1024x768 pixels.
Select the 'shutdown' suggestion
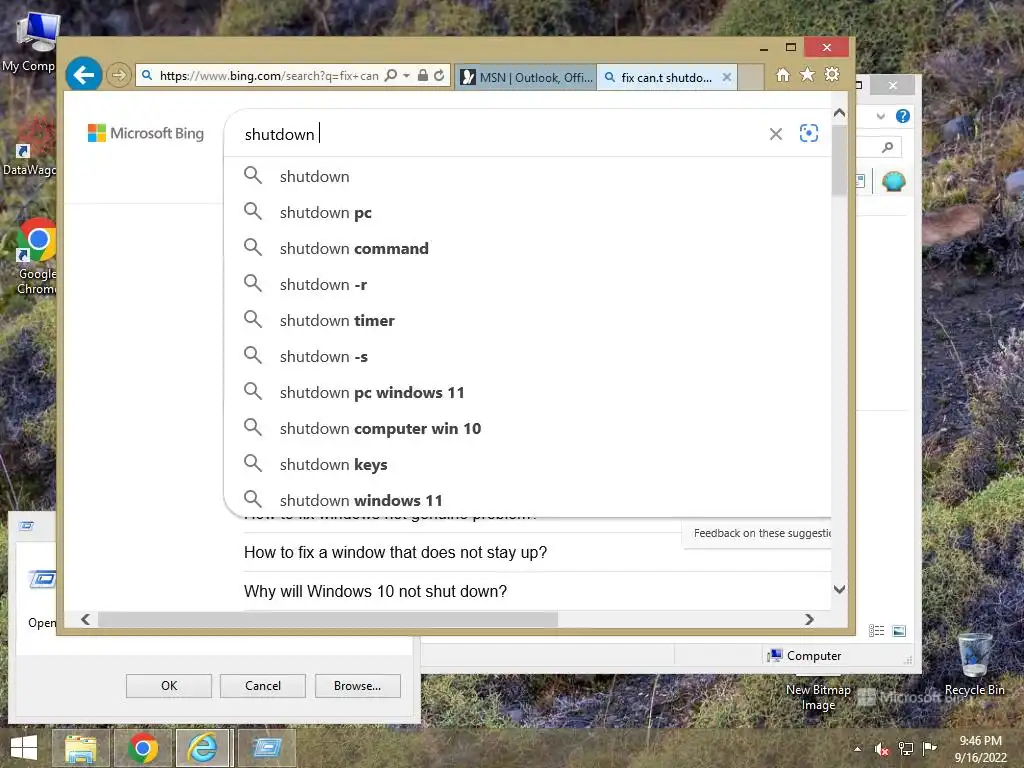[x=528, y=176]
